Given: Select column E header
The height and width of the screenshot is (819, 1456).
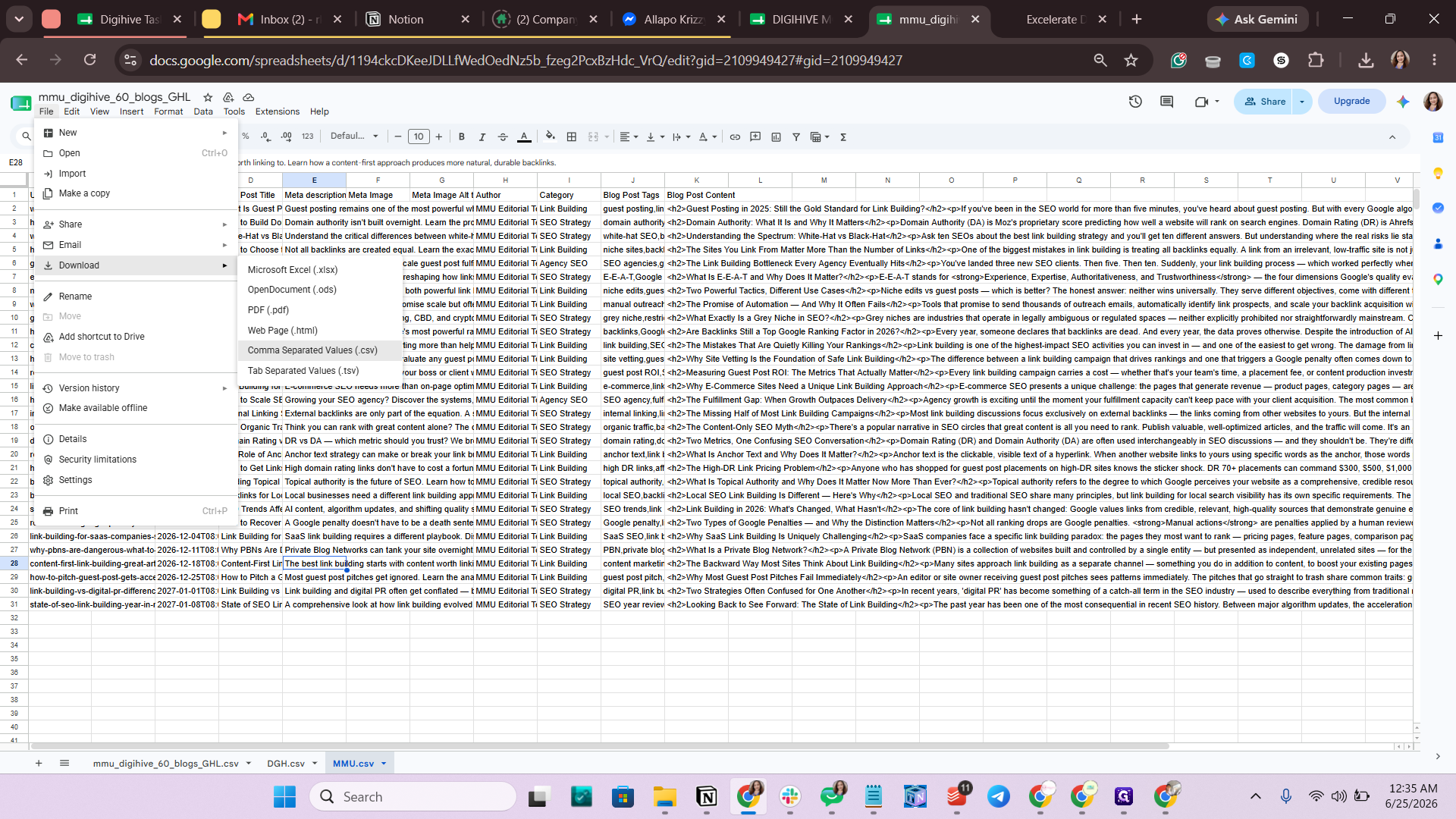Looking at the screenshot, I should tap(315, 180).
